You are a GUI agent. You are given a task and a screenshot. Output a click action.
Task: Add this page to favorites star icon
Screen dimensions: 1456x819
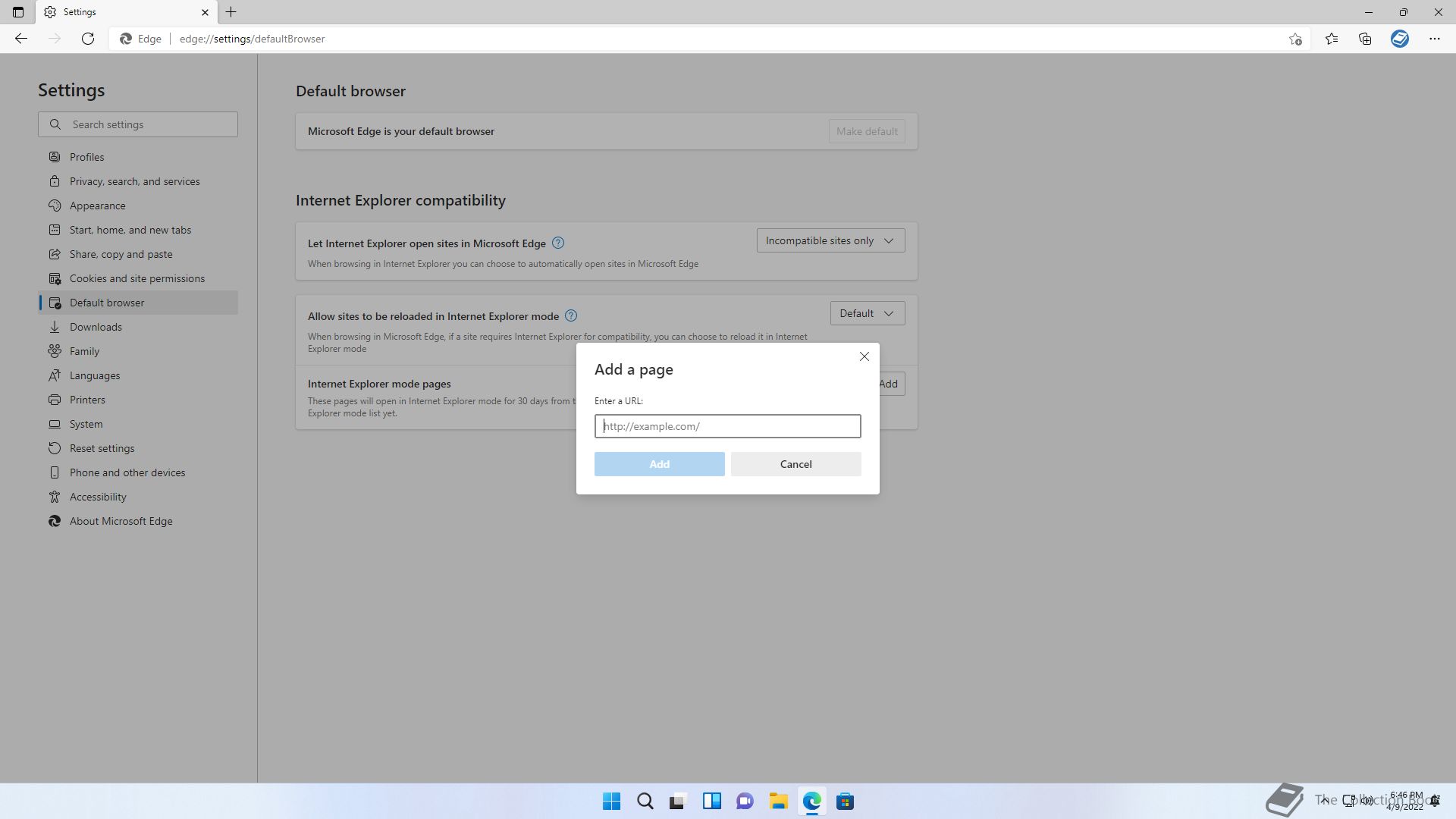coord(1295,39)
